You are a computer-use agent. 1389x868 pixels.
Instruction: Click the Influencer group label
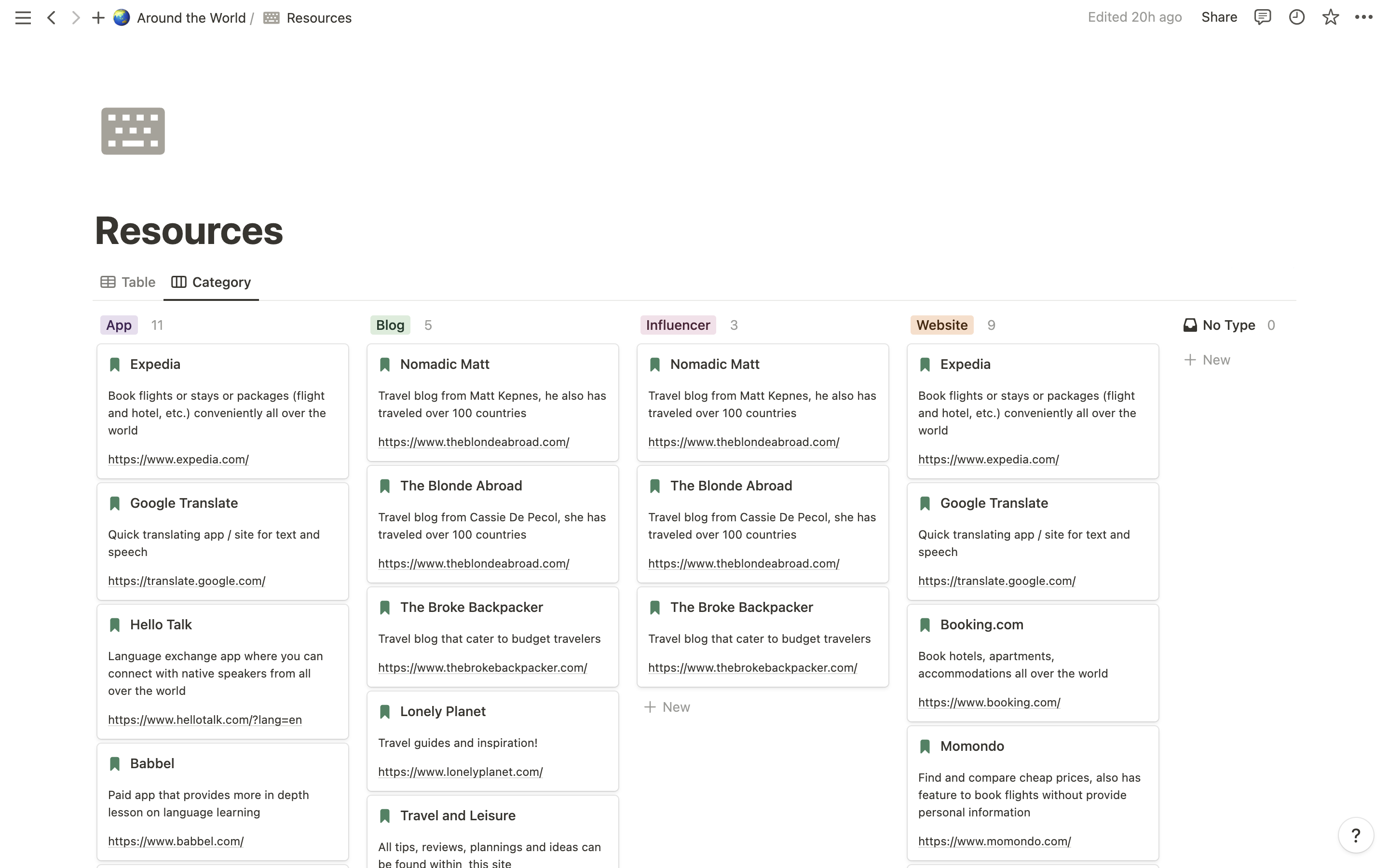point(678,325)
